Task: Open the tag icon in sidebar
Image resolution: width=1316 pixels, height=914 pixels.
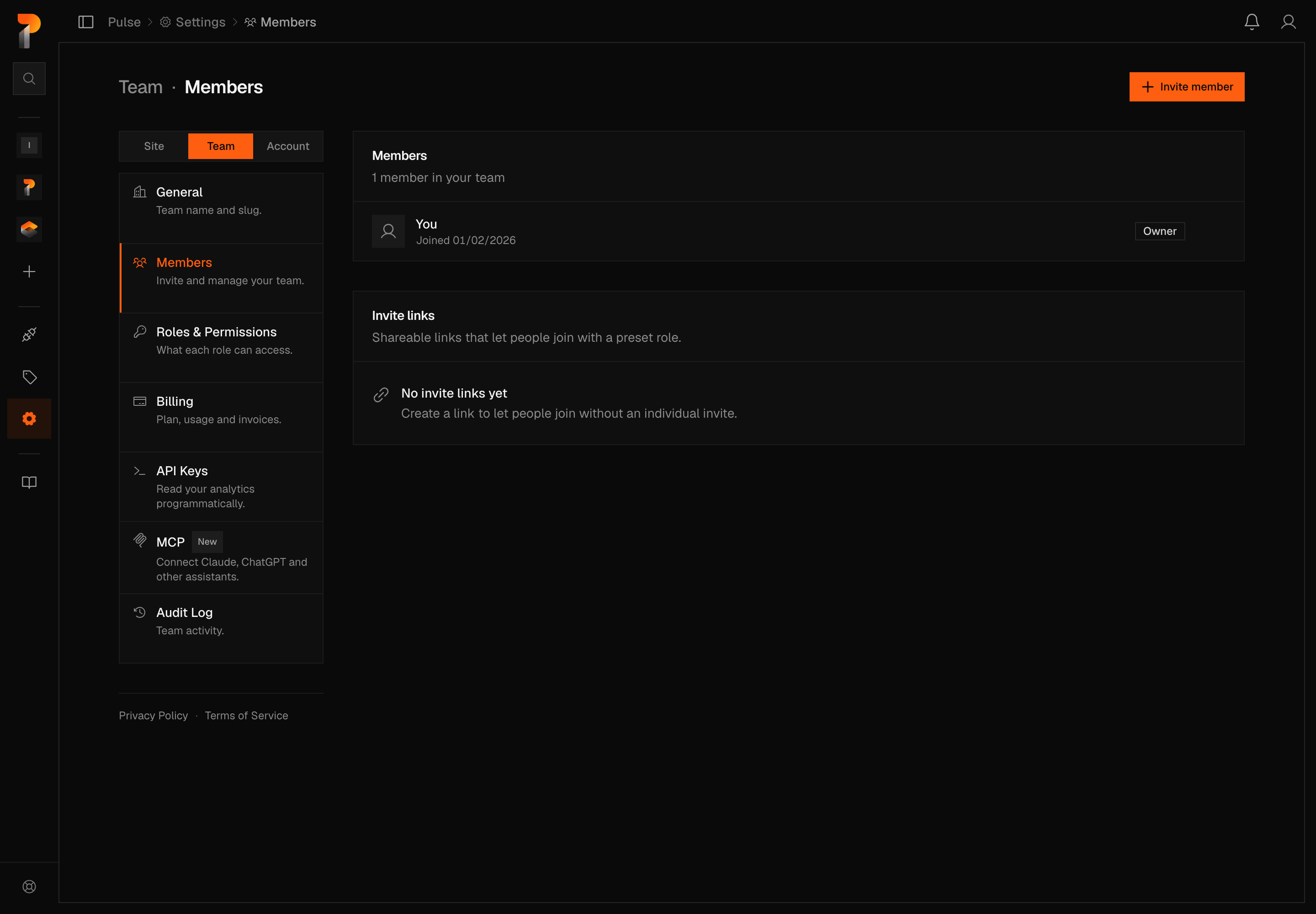Action: (x=29, y=377)
